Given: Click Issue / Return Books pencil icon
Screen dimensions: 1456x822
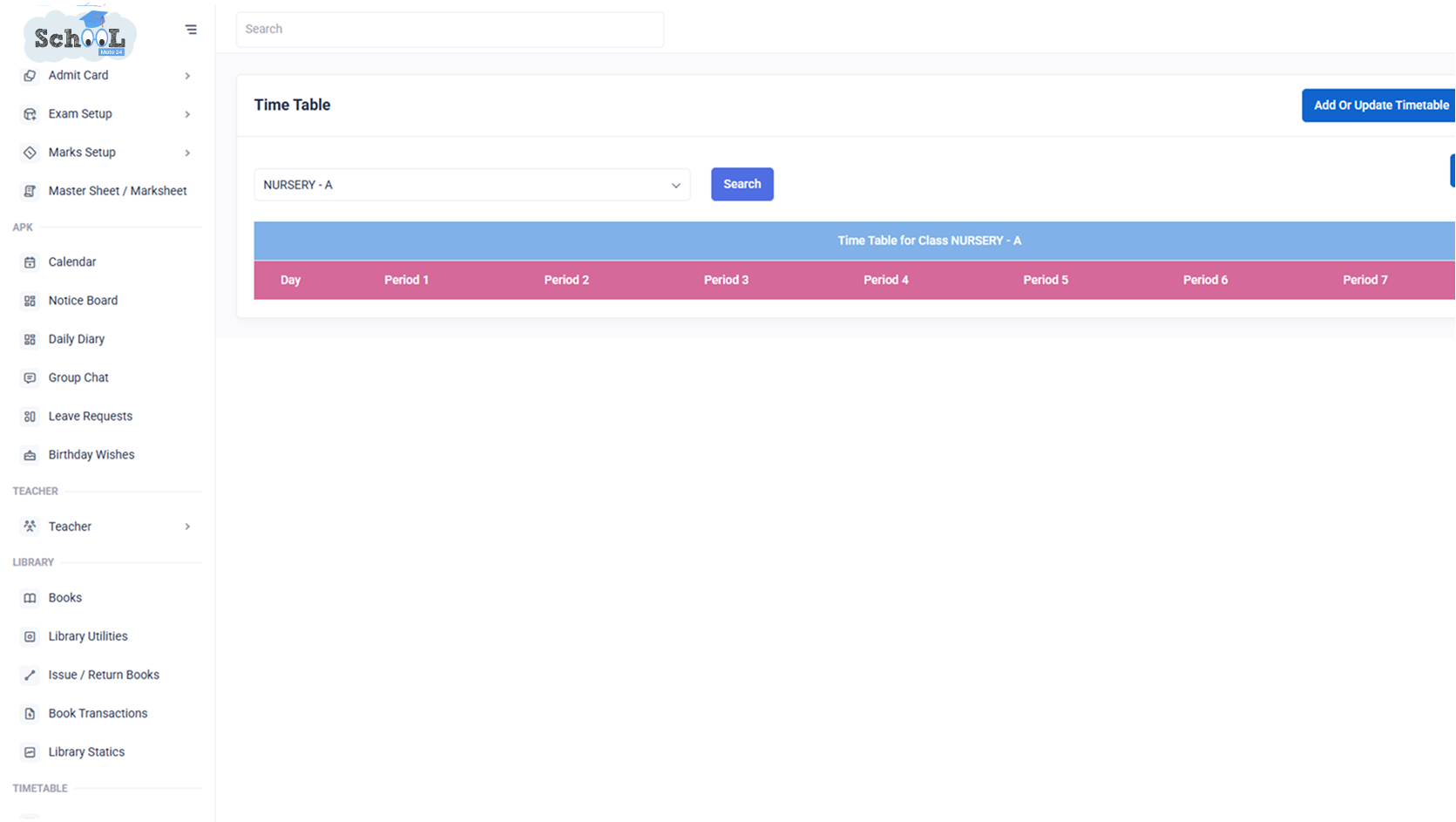Looking at the screenshot, I should click(x=30, y=676).
